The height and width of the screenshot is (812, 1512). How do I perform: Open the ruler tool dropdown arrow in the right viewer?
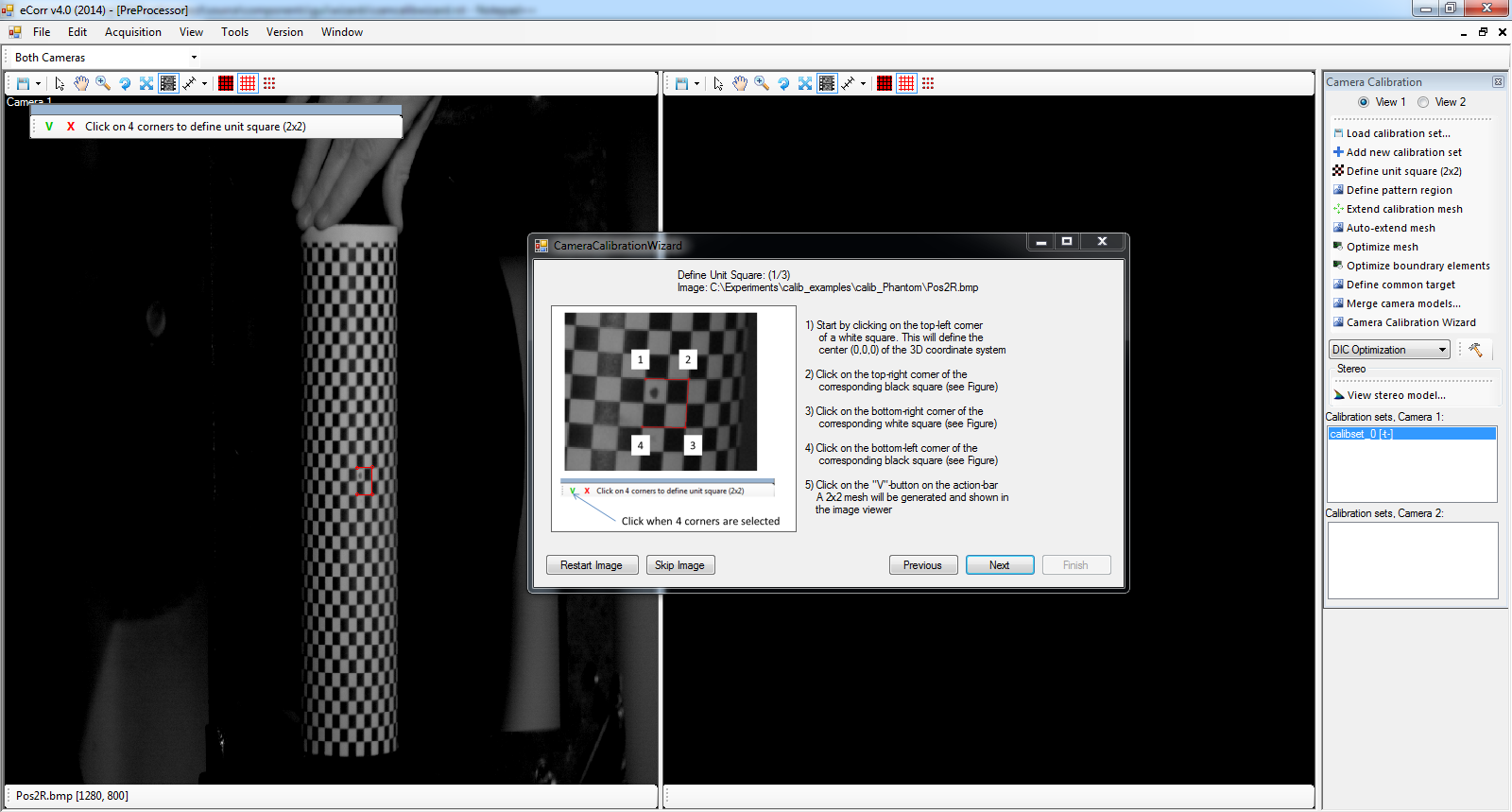tap(863, 83)
